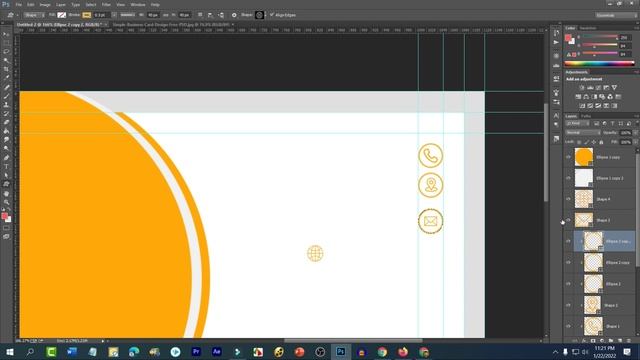Open the Essentials workspace dropdown

(616, 15)
